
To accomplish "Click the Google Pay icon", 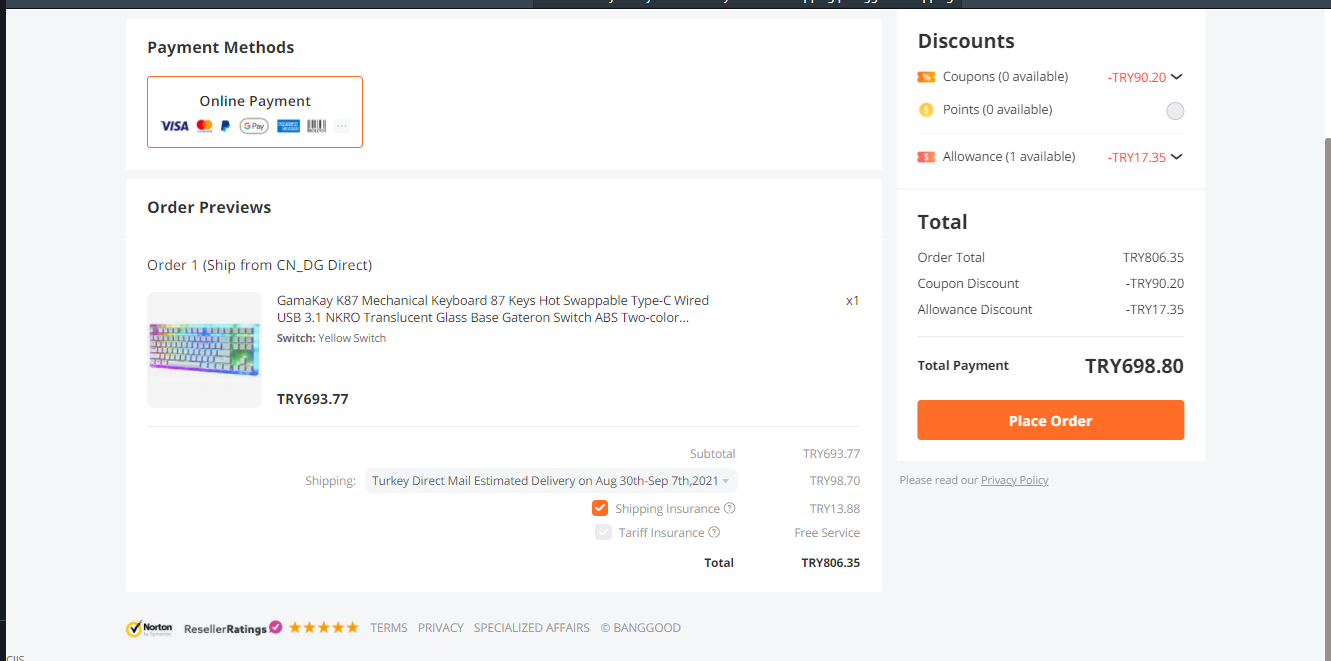I will [x=254, y=126].
